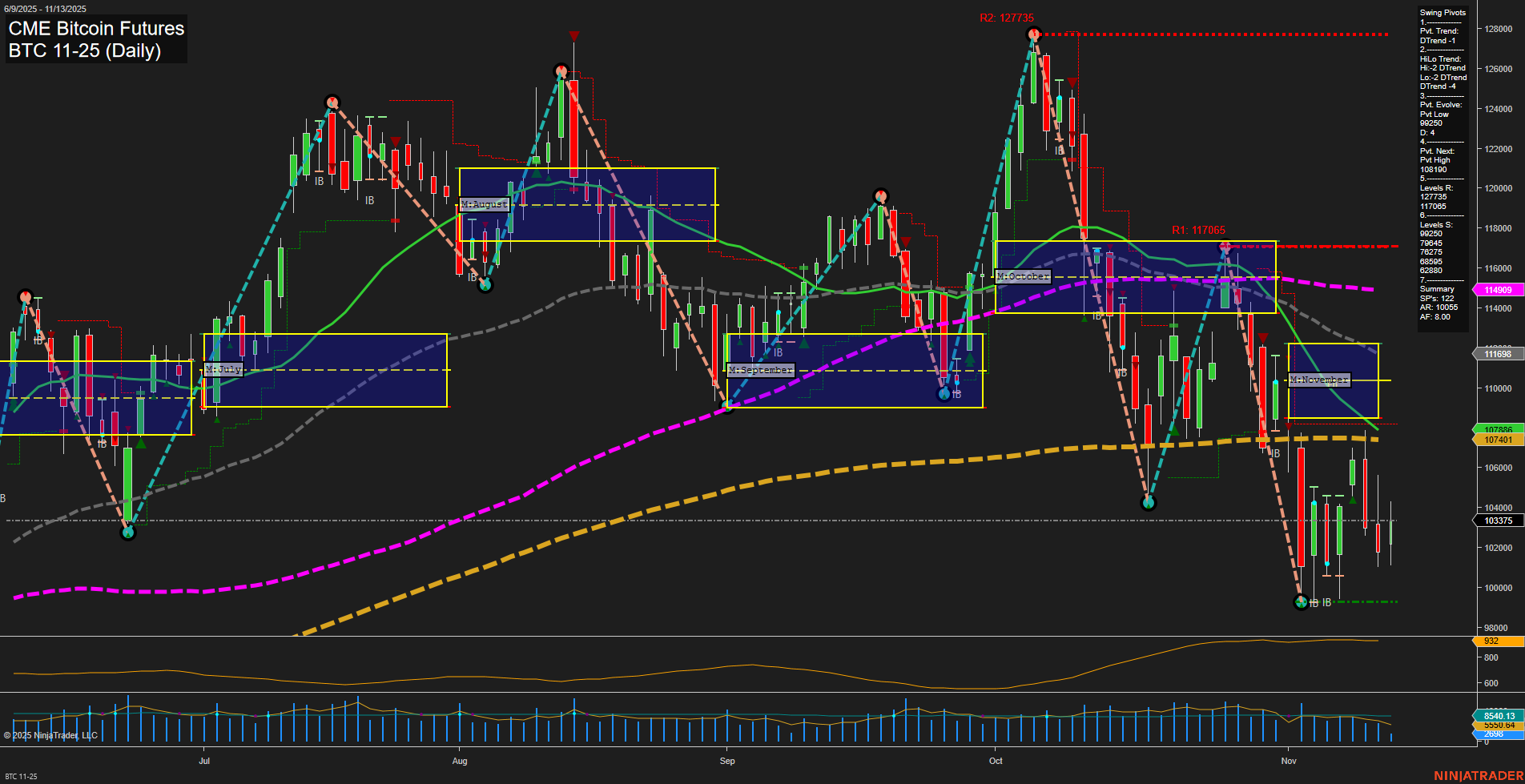Open the BTC 11-25 tab at bottom left
This screenshot has width=1525, height=784.
21,776
